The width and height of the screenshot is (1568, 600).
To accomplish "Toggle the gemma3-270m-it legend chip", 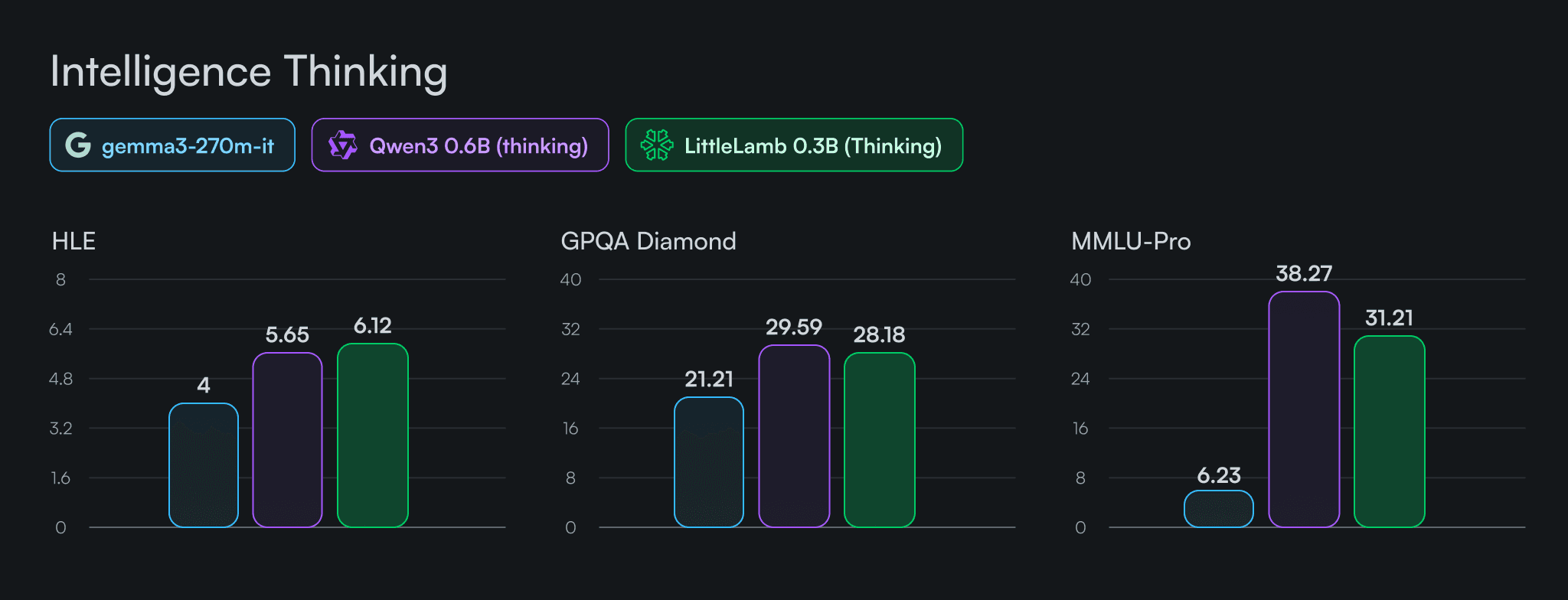I will pos(172,145).
